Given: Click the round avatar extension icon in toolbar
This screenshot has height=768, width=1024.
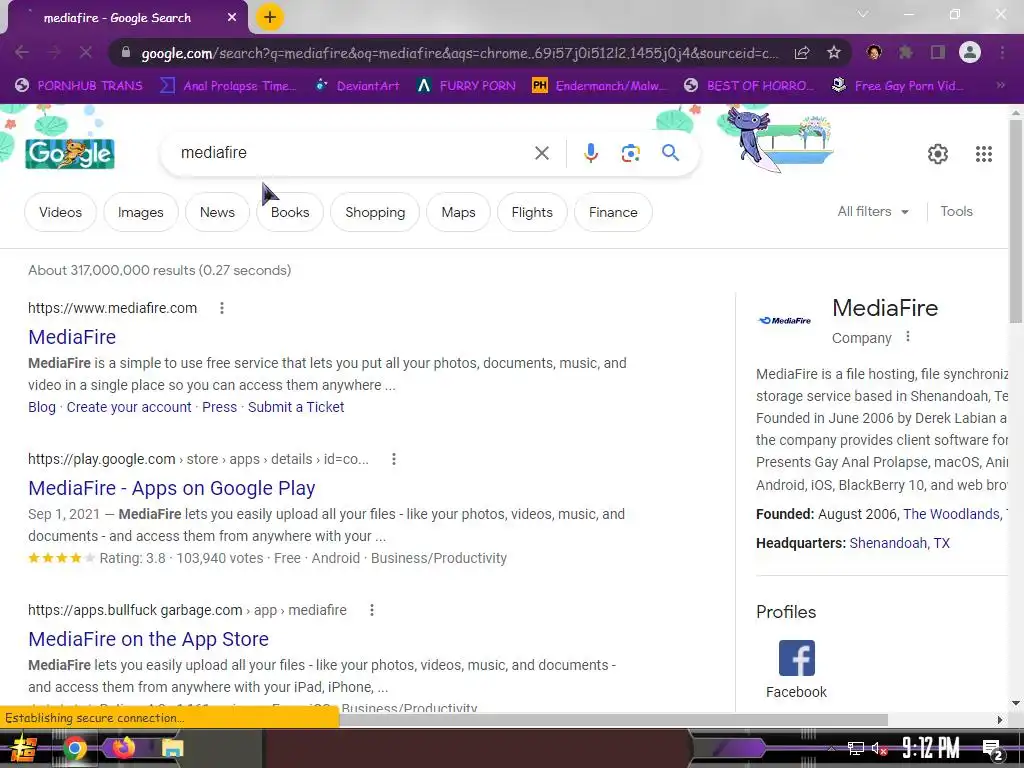Looking at the screenshot, I should click(x=874, y=52).
